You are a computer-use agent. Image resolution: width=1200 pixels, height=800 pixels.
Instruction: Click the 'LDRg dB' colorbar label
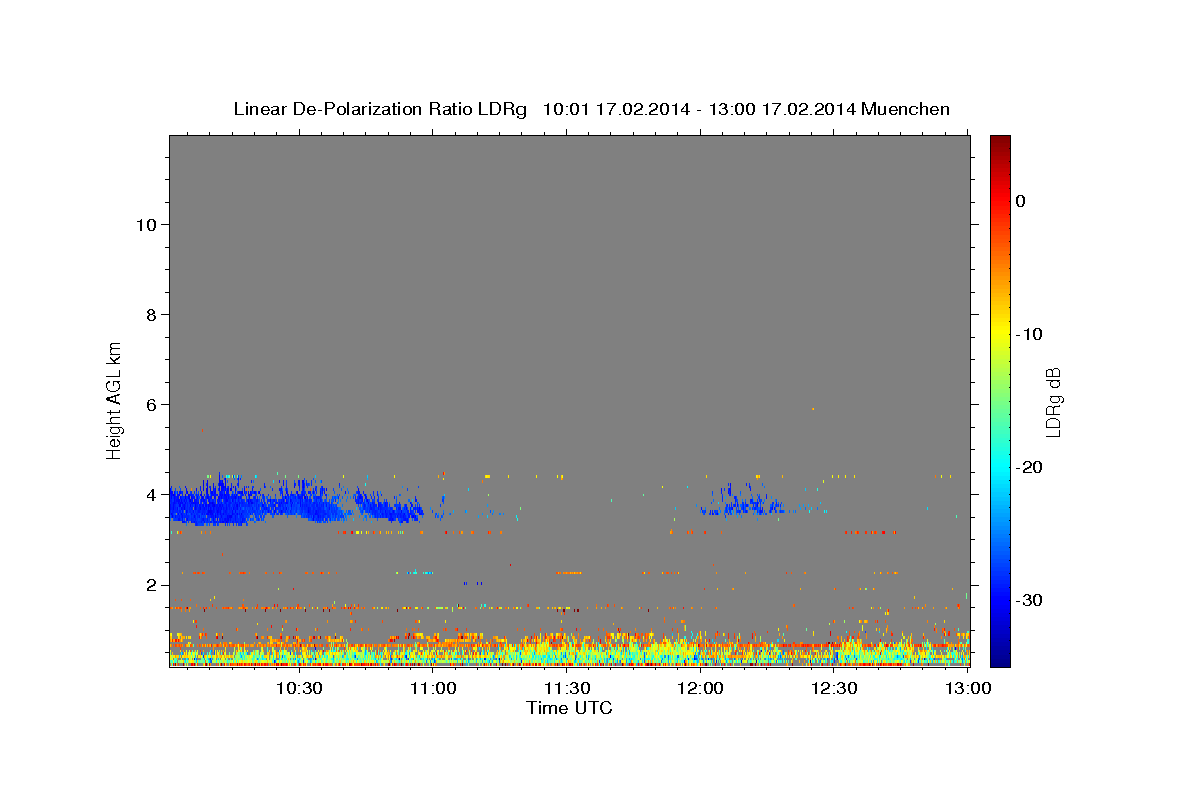pyautogui.click(x=1053, y=401)
